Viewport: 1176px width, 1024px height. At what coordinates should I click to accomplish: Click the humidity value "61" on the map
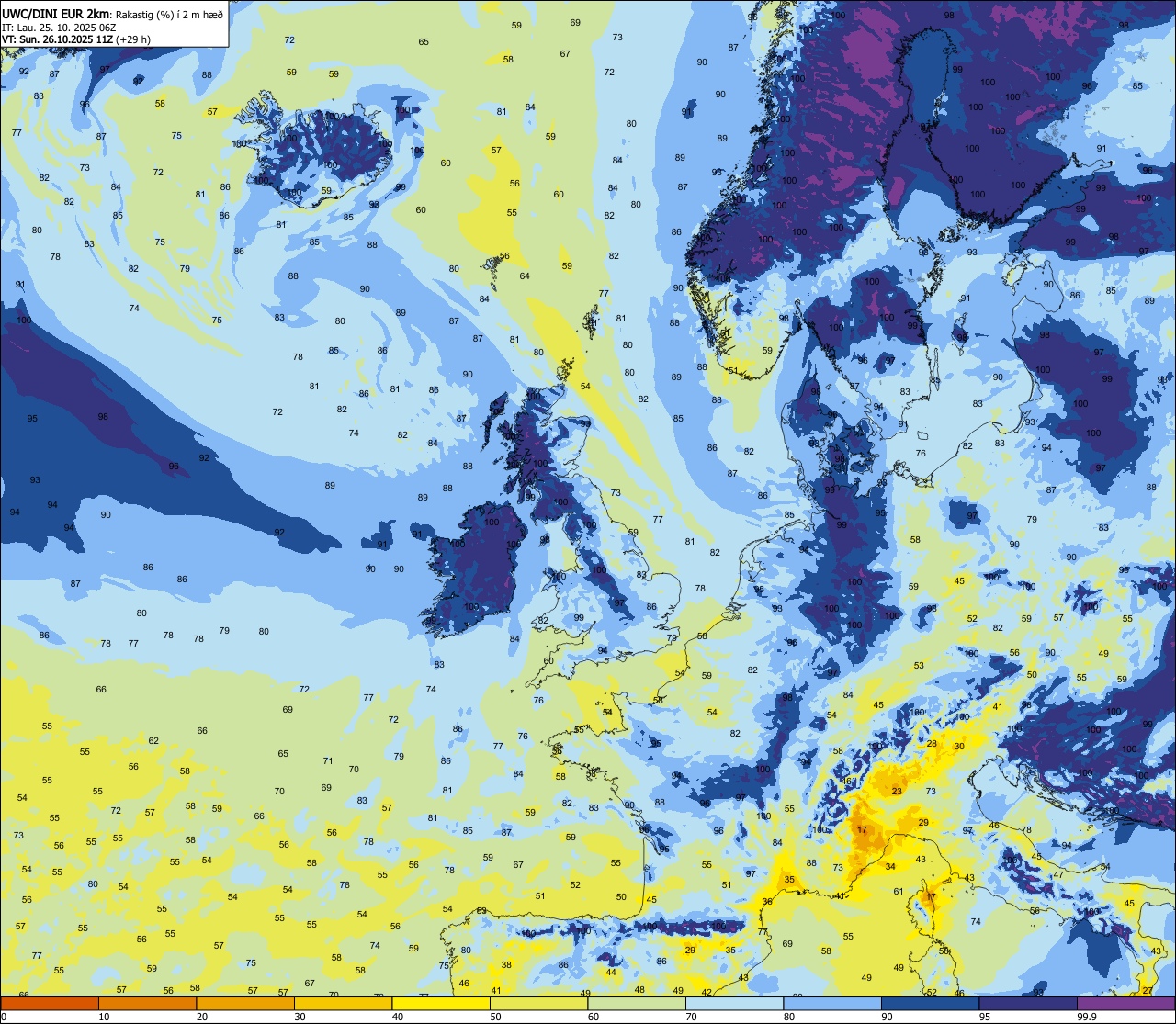pos(899,891)
